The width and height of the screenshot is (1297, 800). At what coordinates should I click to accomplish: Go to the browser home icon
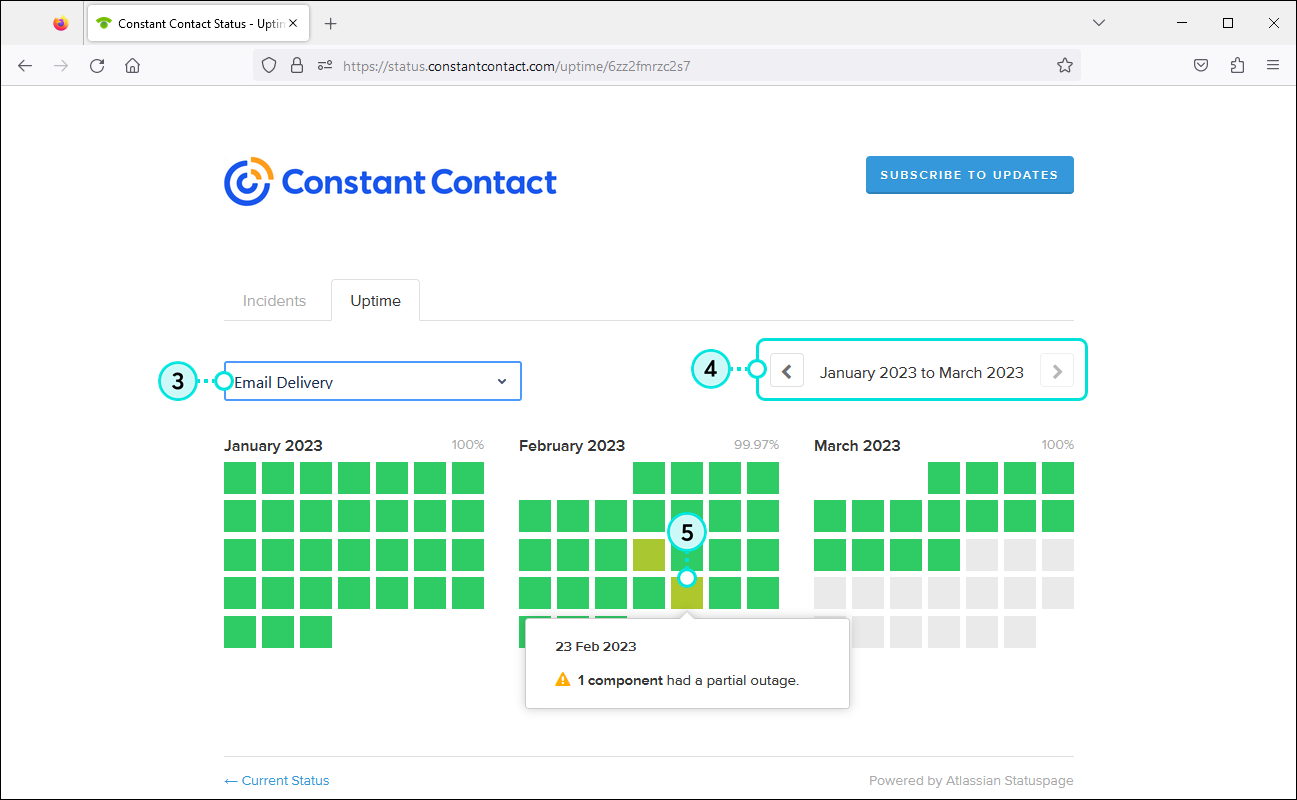point(132,65)
